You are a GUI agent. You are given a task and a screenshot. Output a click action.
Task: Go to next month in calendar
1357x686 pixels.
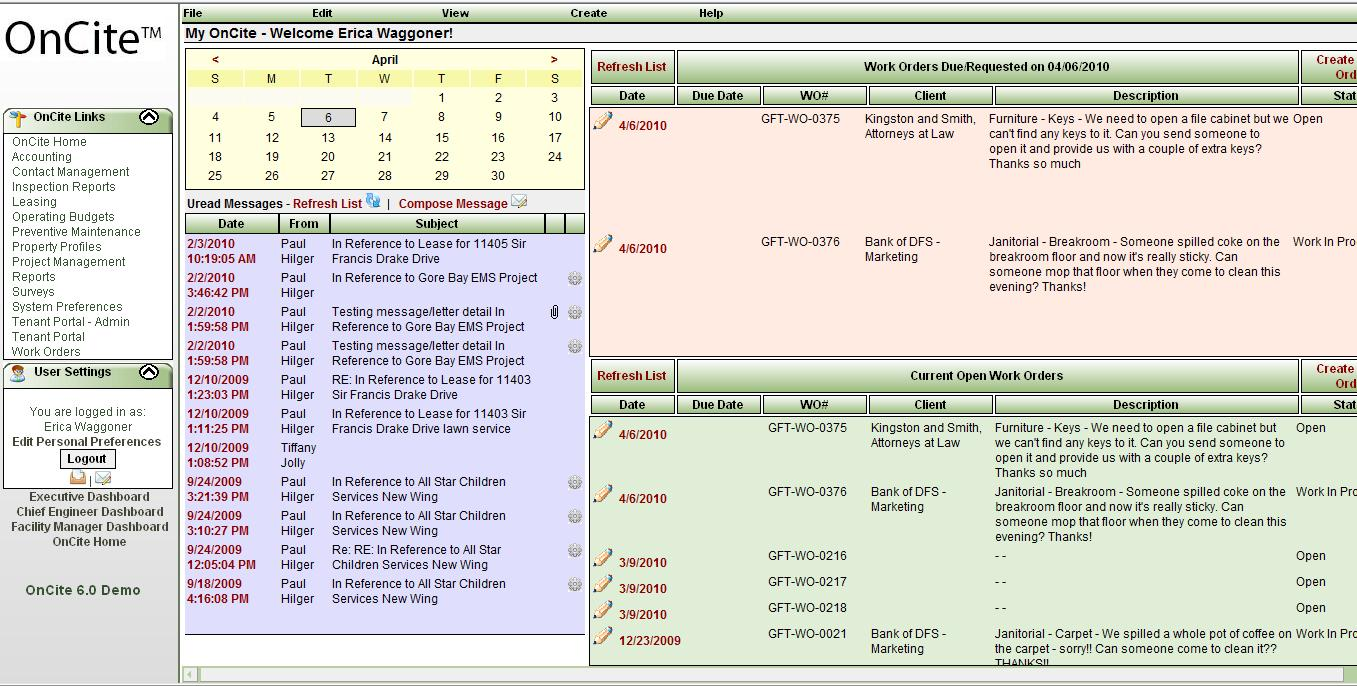(x=554, y=60)
